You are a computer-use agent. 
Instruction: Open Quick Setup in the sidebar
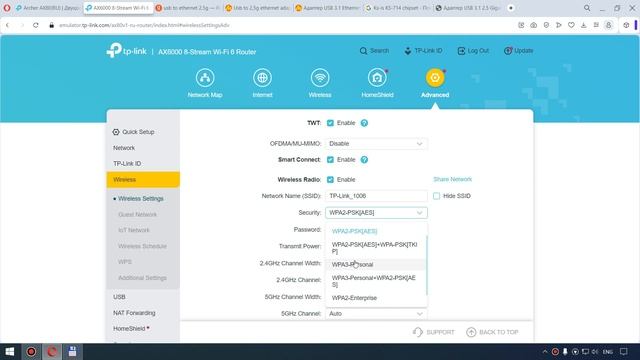pos(133,132)
